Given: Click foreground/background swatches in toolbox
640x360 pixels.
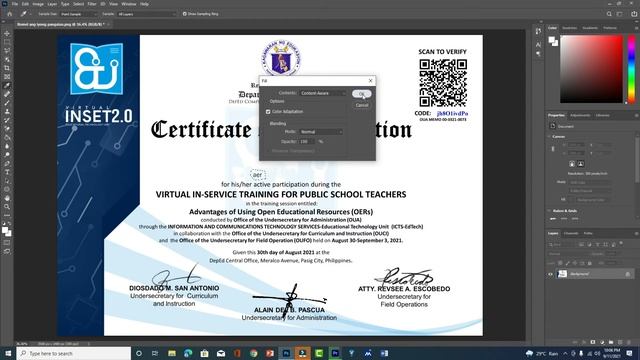Looking at the screenshot, I should click(x=6, y=231).
